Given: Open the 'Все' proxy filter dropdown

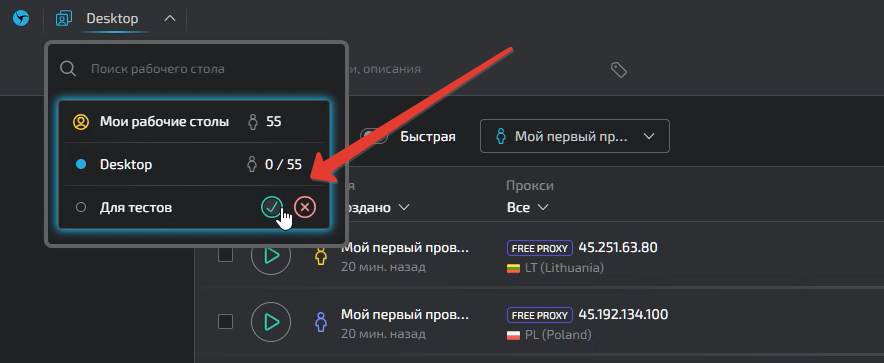Looking at the screenshot, I should [x=527, y=207].
